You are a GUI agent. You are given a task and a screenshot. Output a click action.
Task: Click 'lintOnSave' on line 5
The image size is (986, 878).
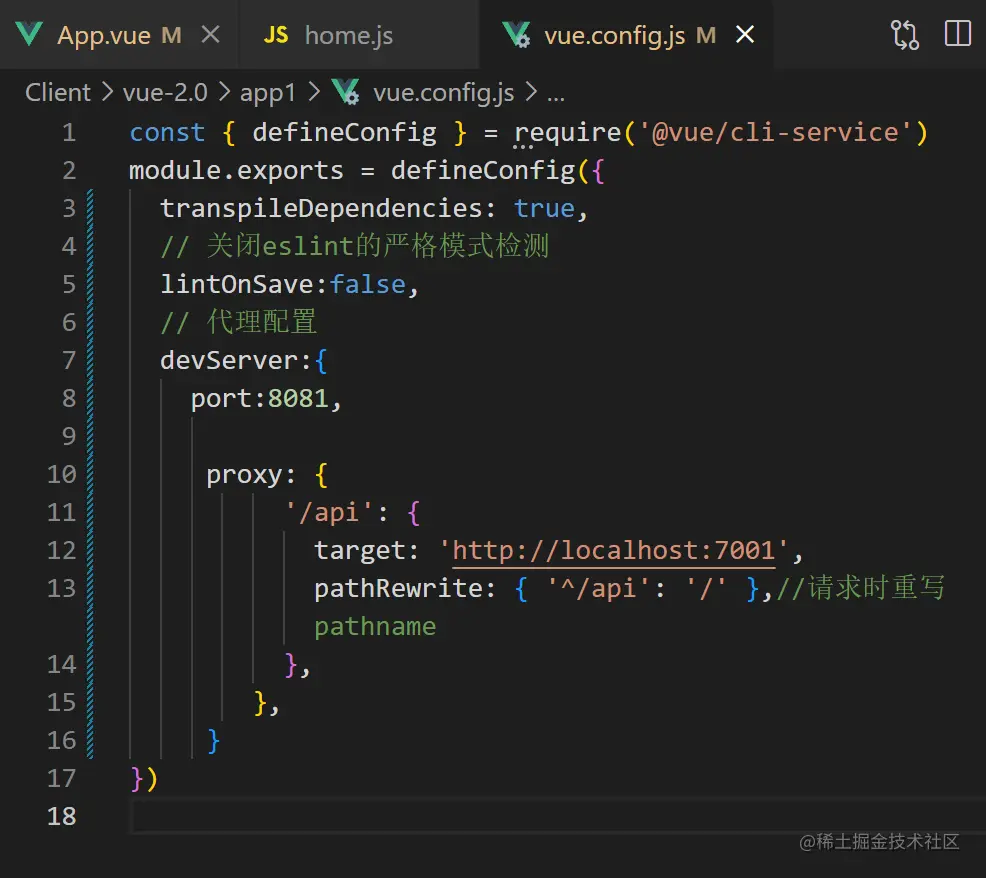(x=237, y=284)
